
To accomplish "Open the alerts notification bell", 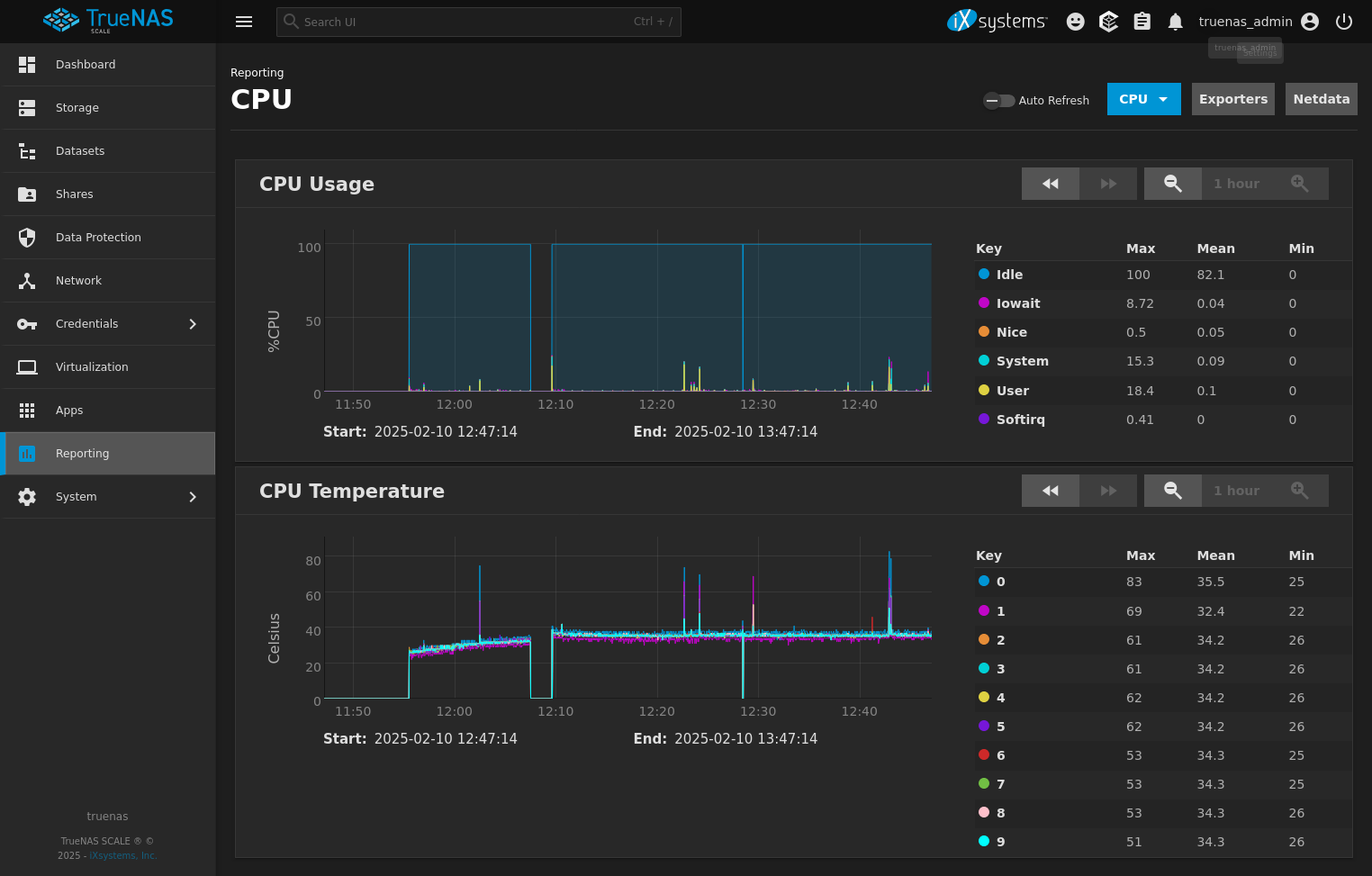I will tap(1175, 21).
